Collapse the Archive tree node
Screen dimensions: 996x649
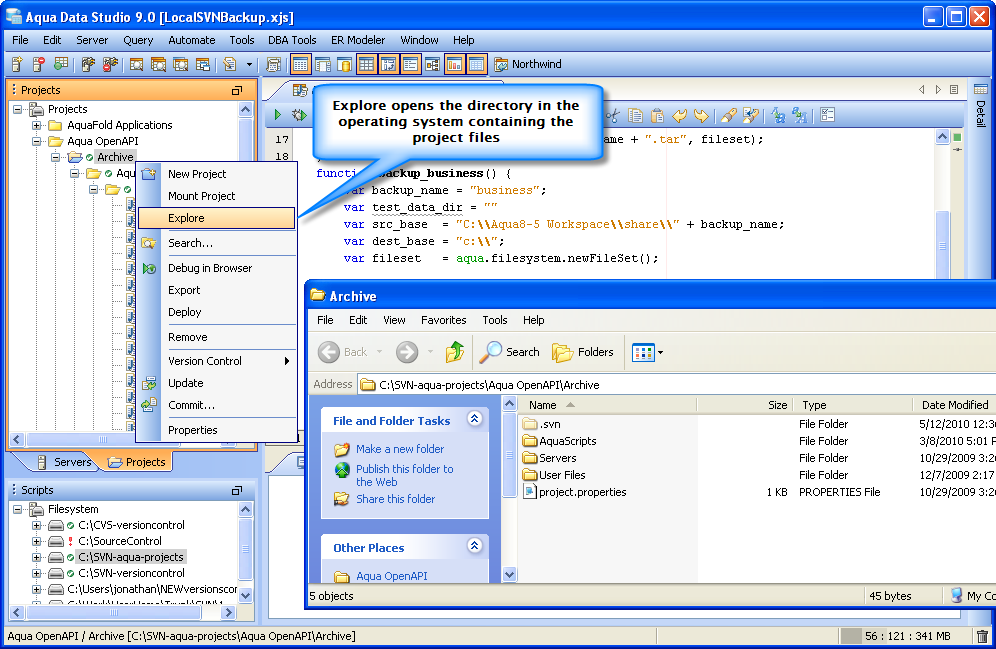click(56, 157)
